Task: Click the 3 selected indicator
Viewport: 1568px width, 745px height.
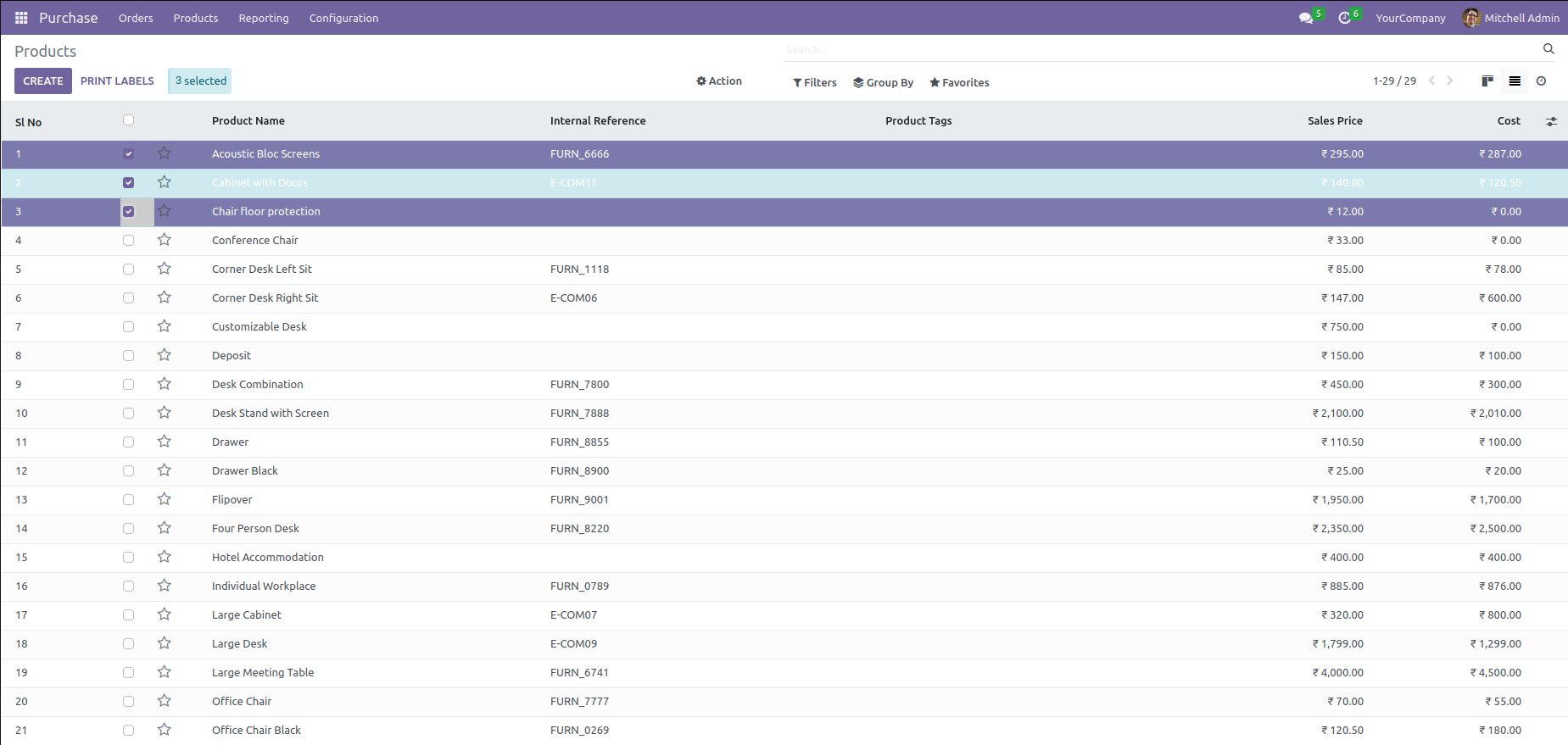Action: pos(200,81)
